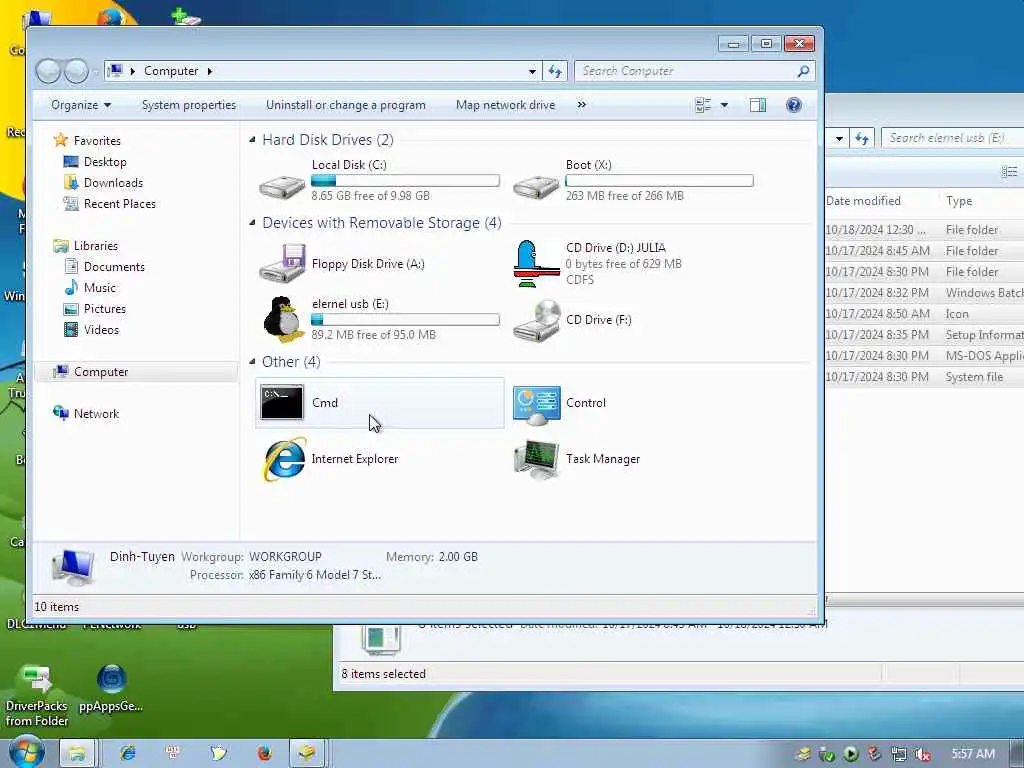Click the elernel usb (E:) usage bar

point(406,319)
